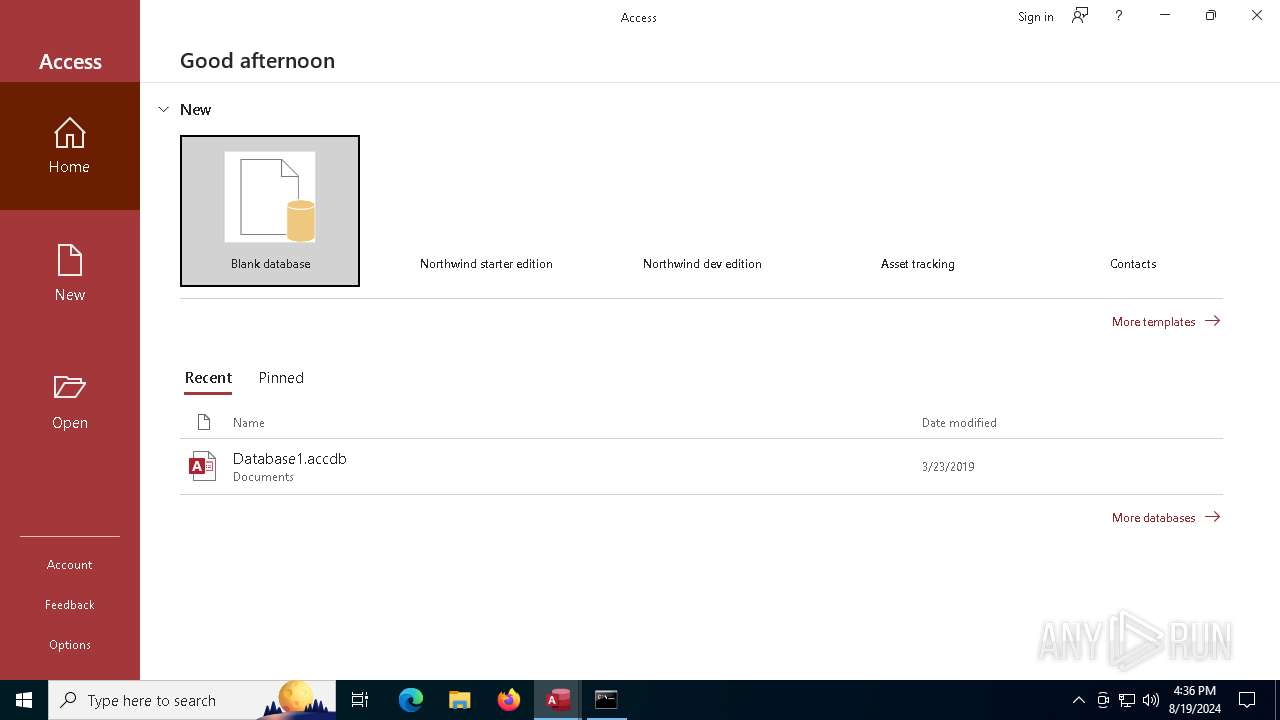Show hidden system tray icons
This screenshot has width=1280, height=720.
1079,700
